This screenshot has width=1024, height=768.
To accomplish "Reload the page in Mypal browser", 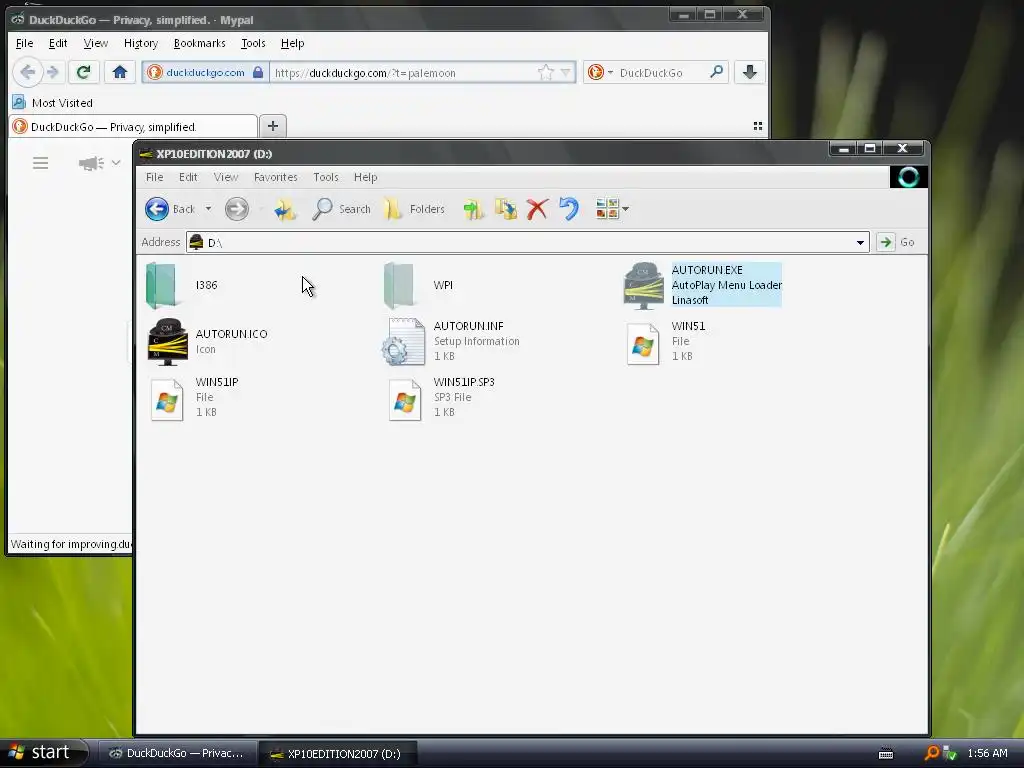I will pyautogui.click(x=83, y=72).
